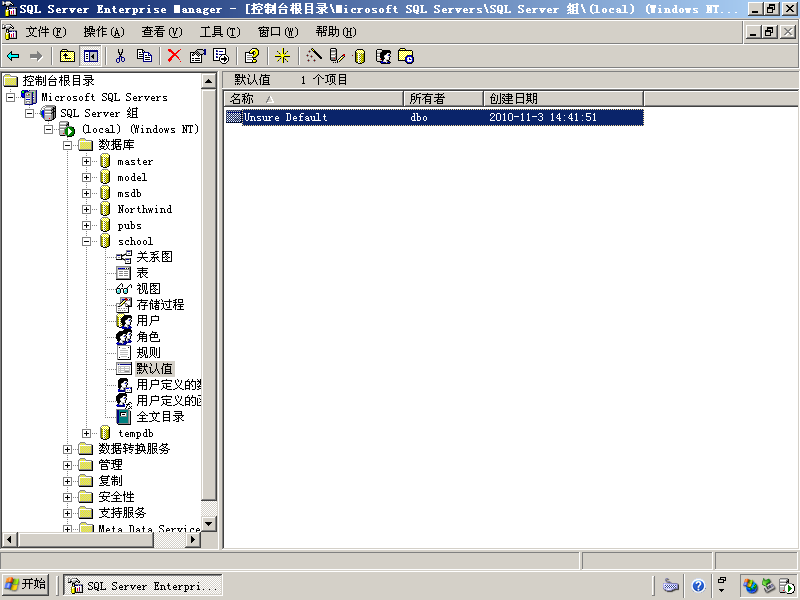Click the New (yellow star) toolbar icon
800x600 pixels.
click(282, 56)
